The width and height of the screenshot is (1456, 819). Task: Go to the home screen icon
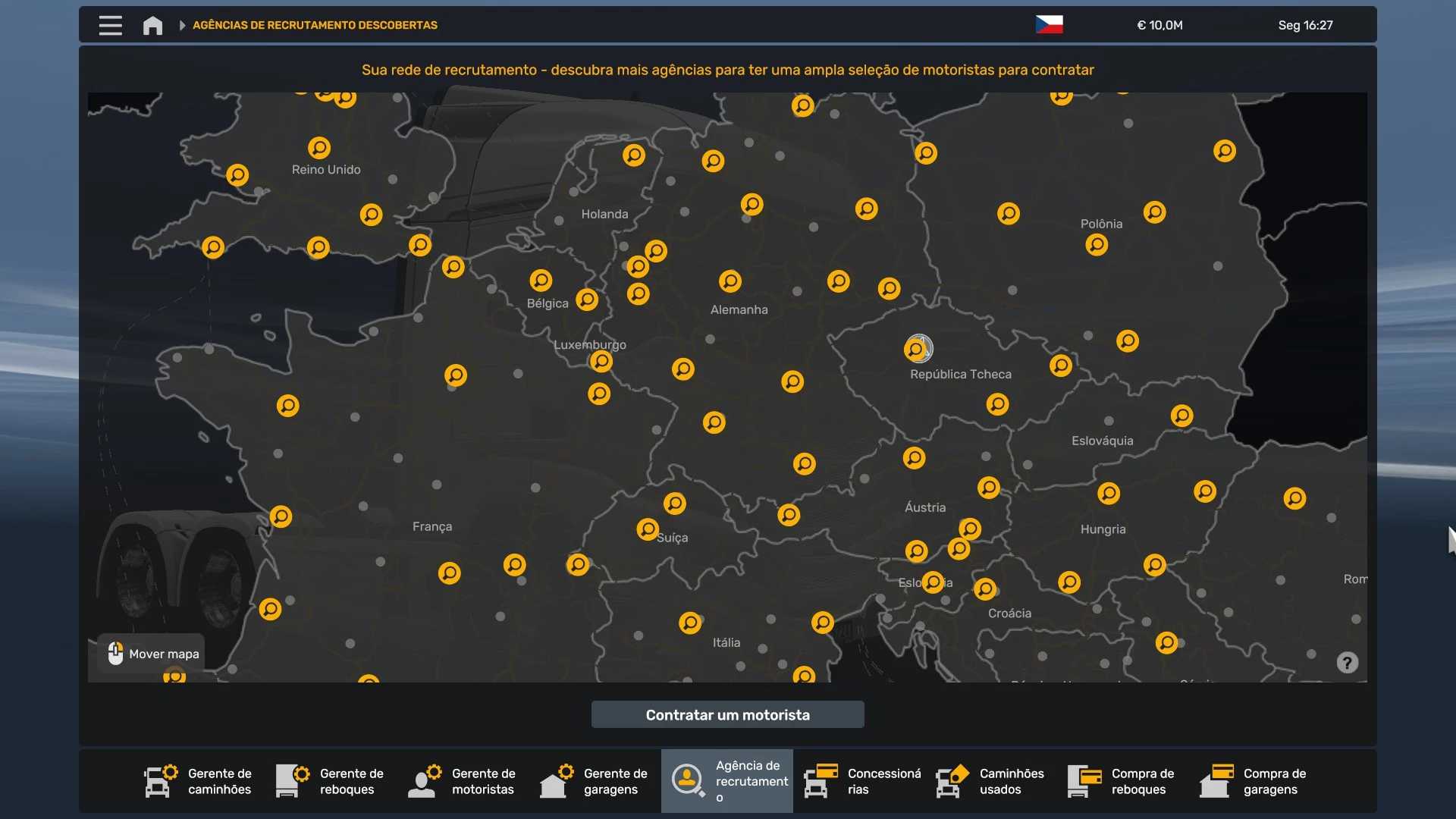[152, 26]
